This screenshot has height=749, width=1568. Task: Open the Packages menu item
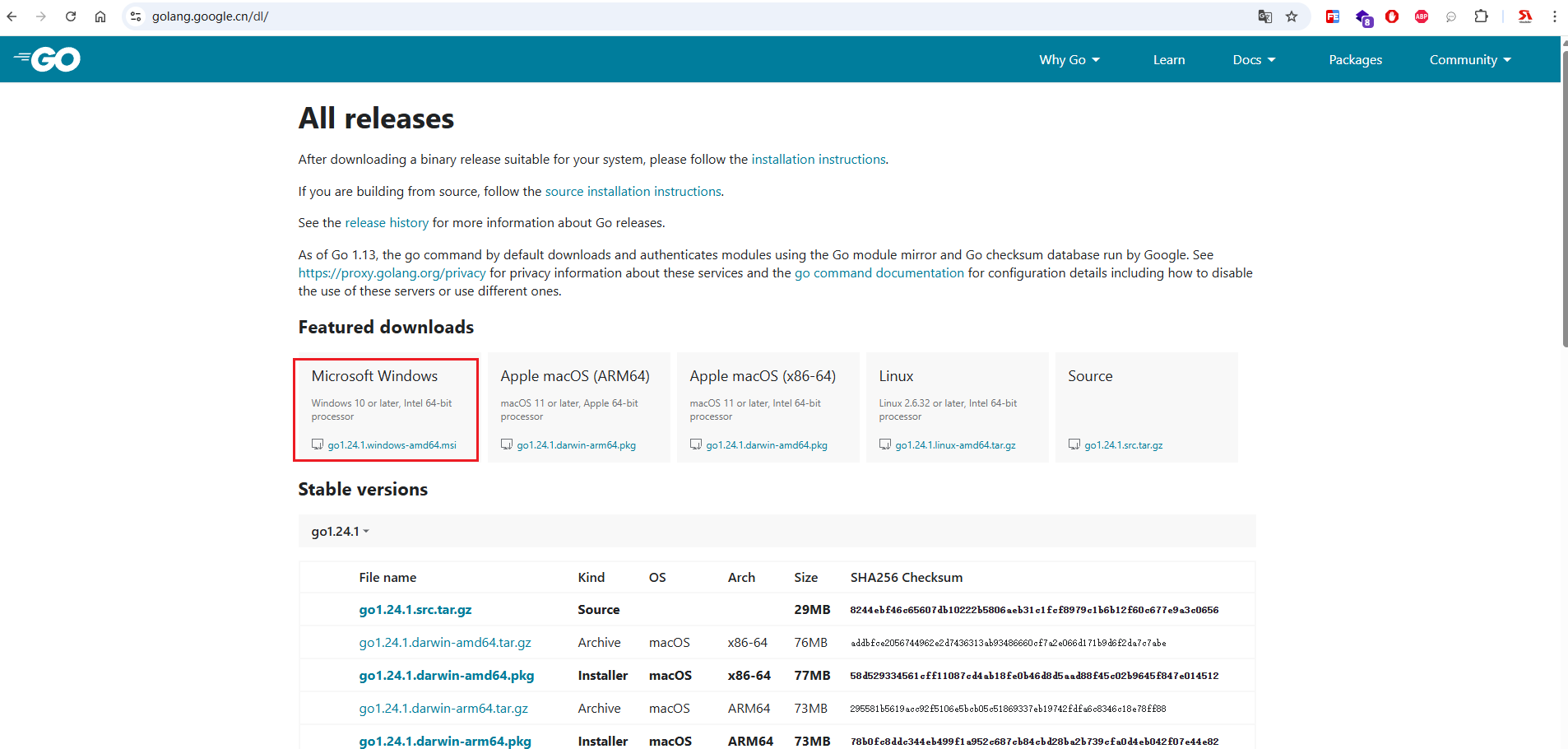pos(1355,60)
